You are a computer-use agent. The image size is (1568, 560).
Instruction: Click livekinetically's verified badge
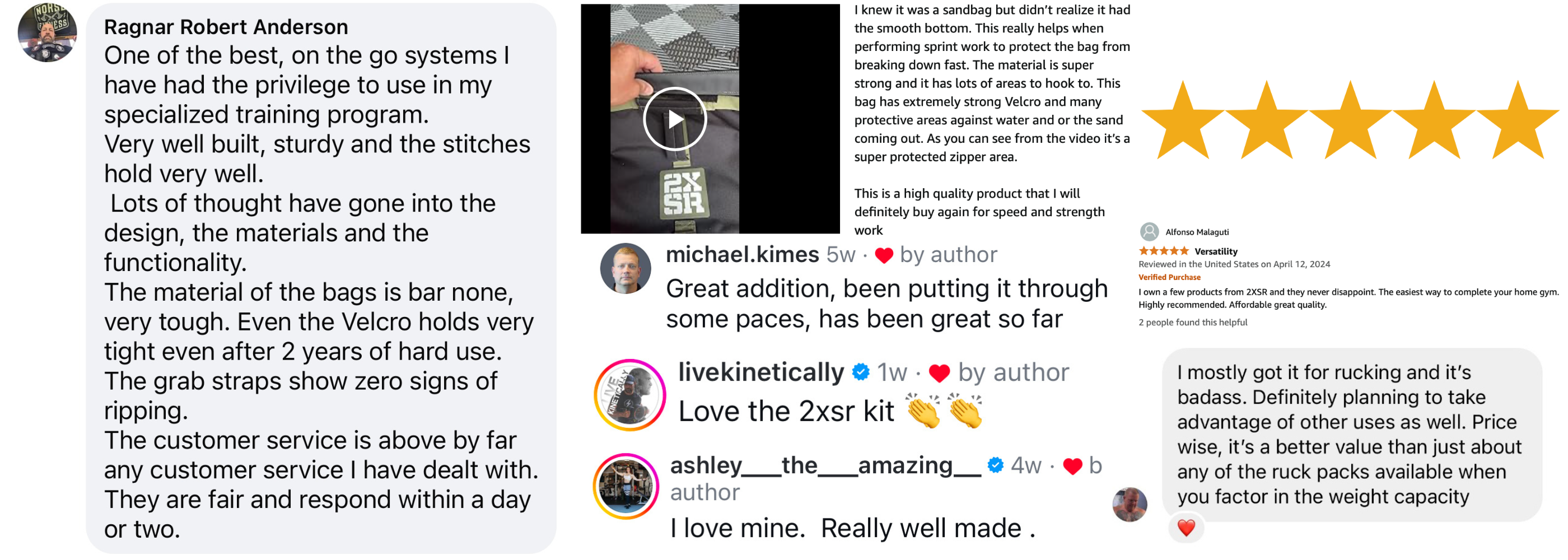pos(861,372)
